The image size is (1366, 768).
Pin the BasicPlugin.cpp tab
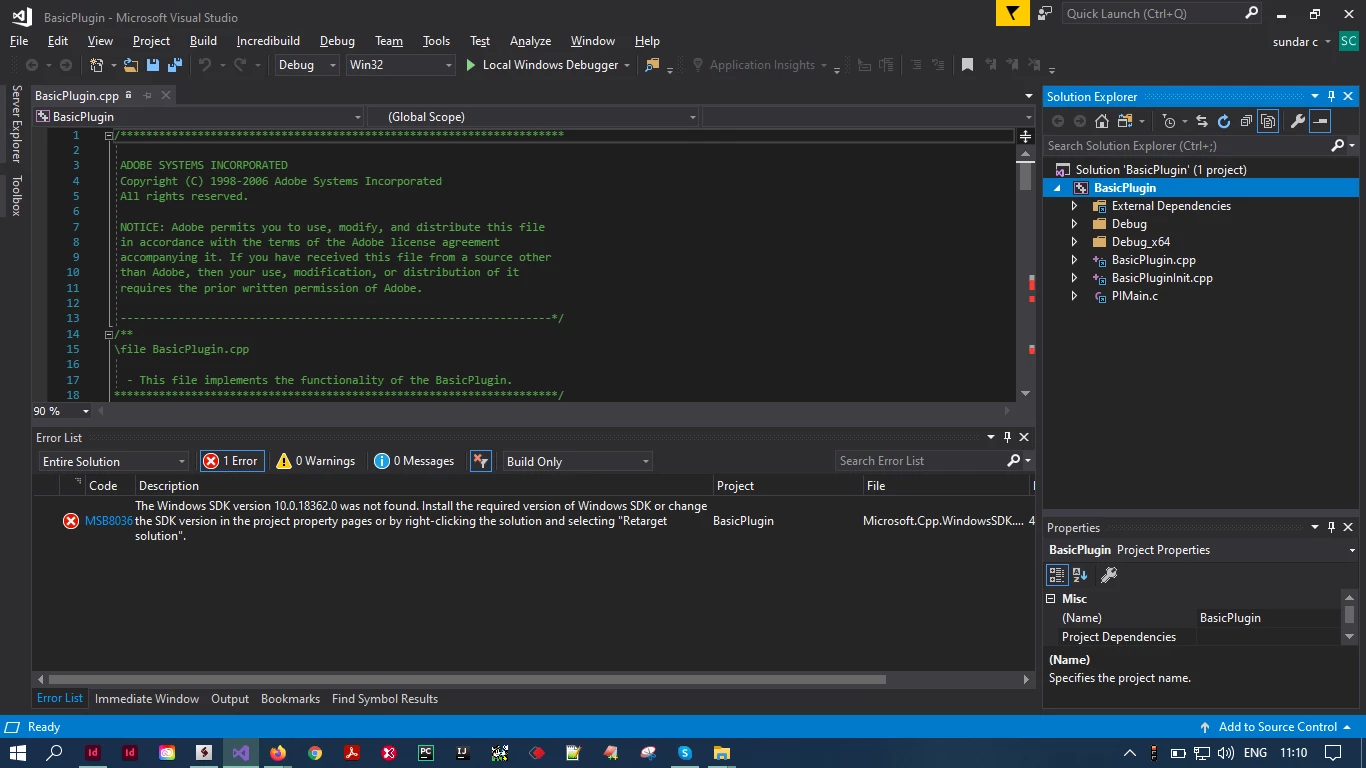(x=147, y=95)
